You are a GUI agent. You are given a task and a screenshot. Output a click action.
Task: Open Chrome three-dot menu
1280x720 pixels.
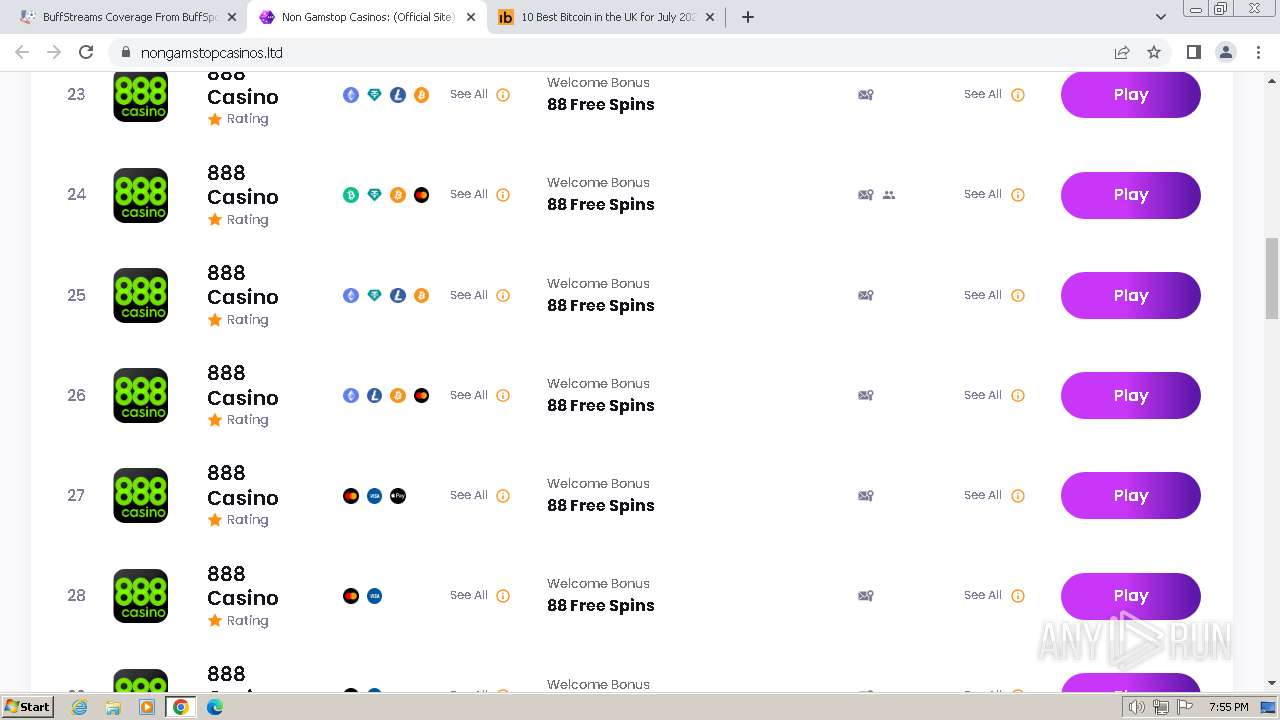point(1259,52)
